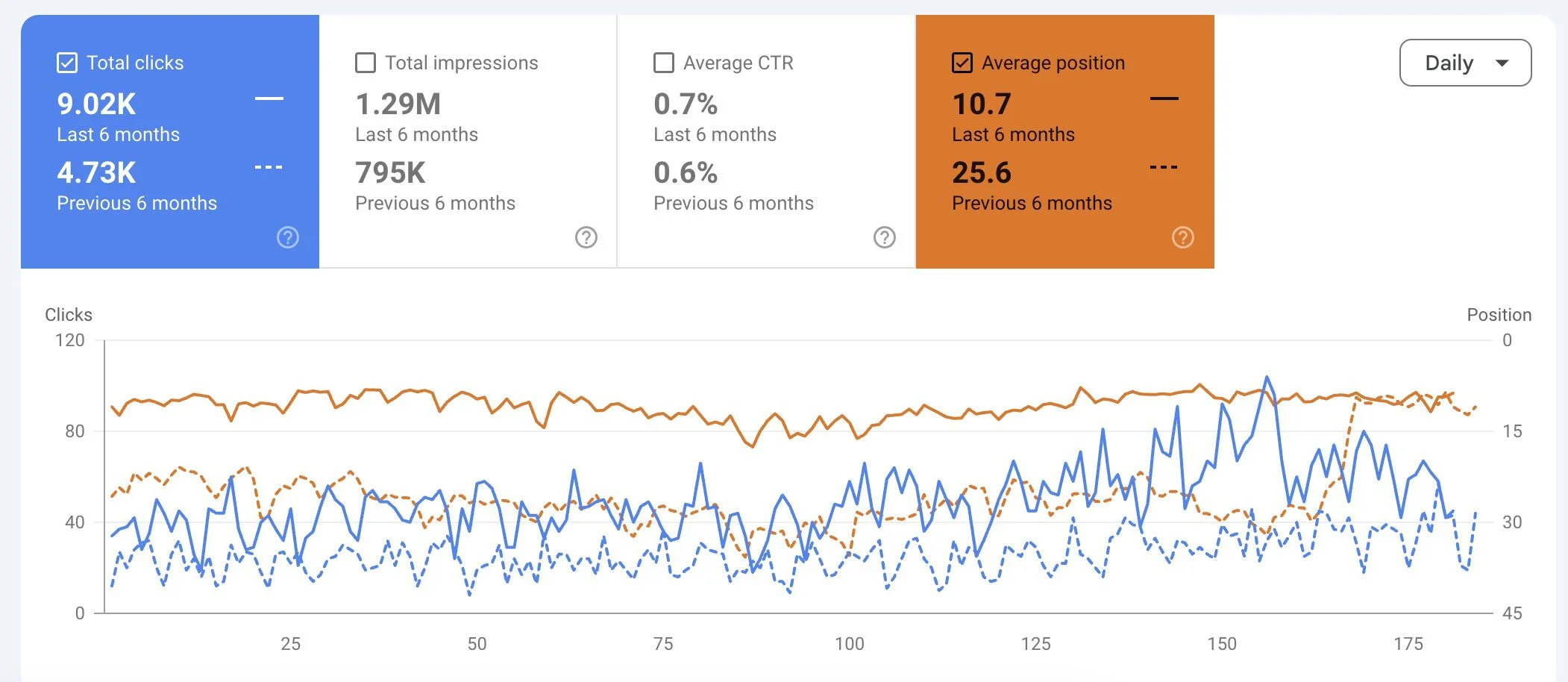Screen dimensions: 1568x682
Task: Click the 10.7 average position value
Action: [x=982, y=104]
